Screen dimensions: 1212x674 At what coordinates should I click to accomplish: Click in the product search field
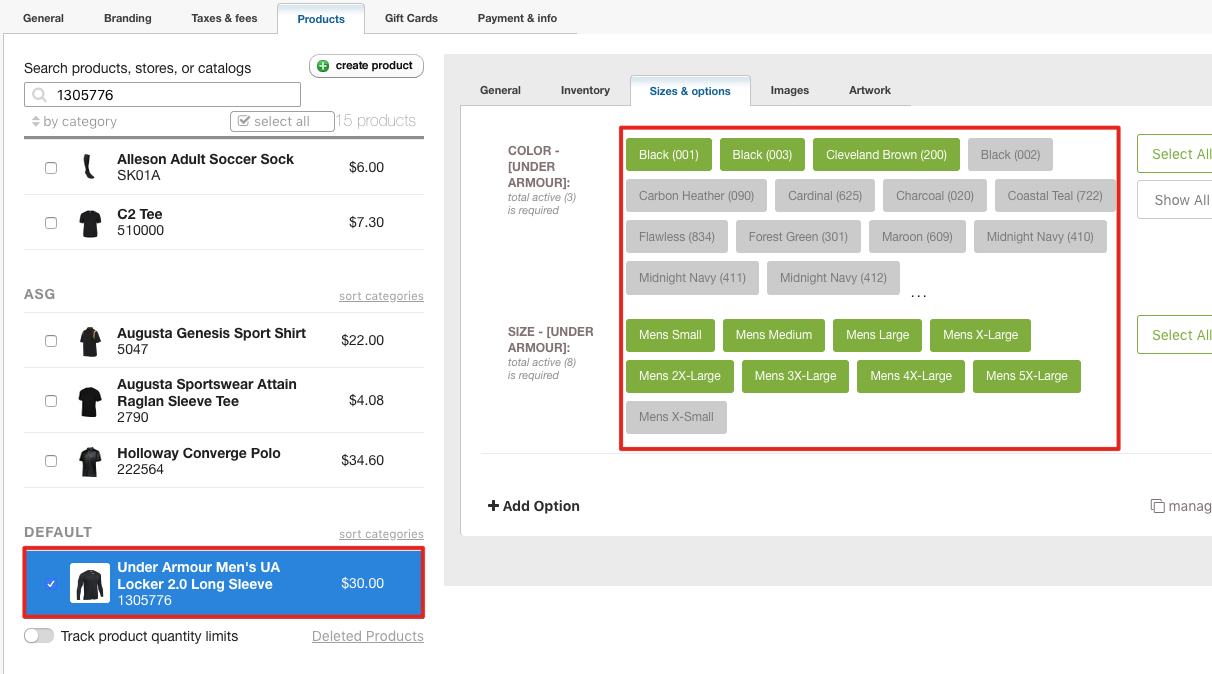tap(162, 95)
